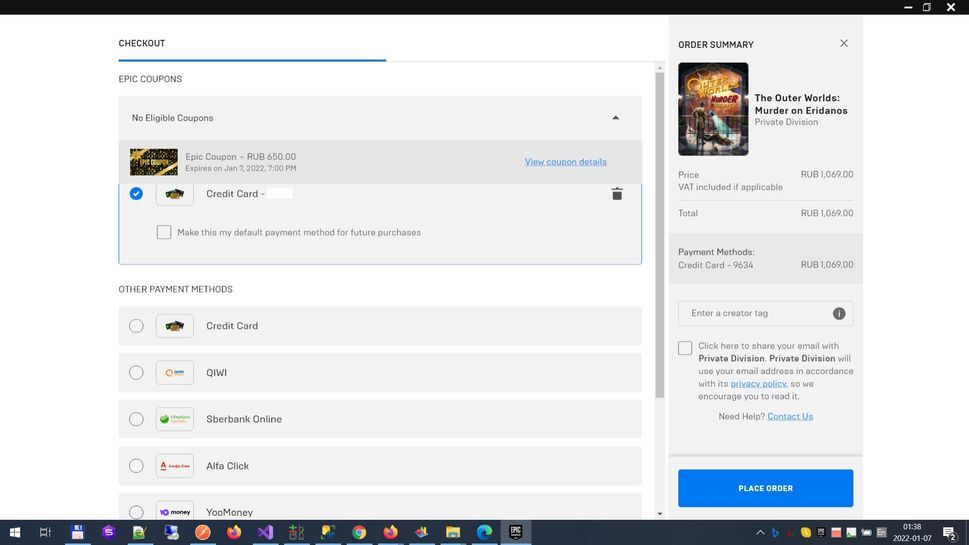Screen dimensions: 969x545
Task: Collapse the No Eligible Coupons section
Action: pyautogui.click(x=615, y=118)
